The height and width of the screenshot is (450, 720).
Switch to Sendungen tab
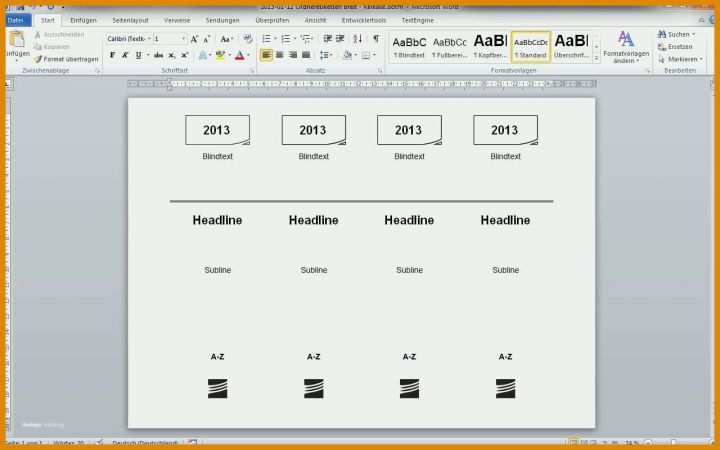pyautogui.click(x=222, y=20)
